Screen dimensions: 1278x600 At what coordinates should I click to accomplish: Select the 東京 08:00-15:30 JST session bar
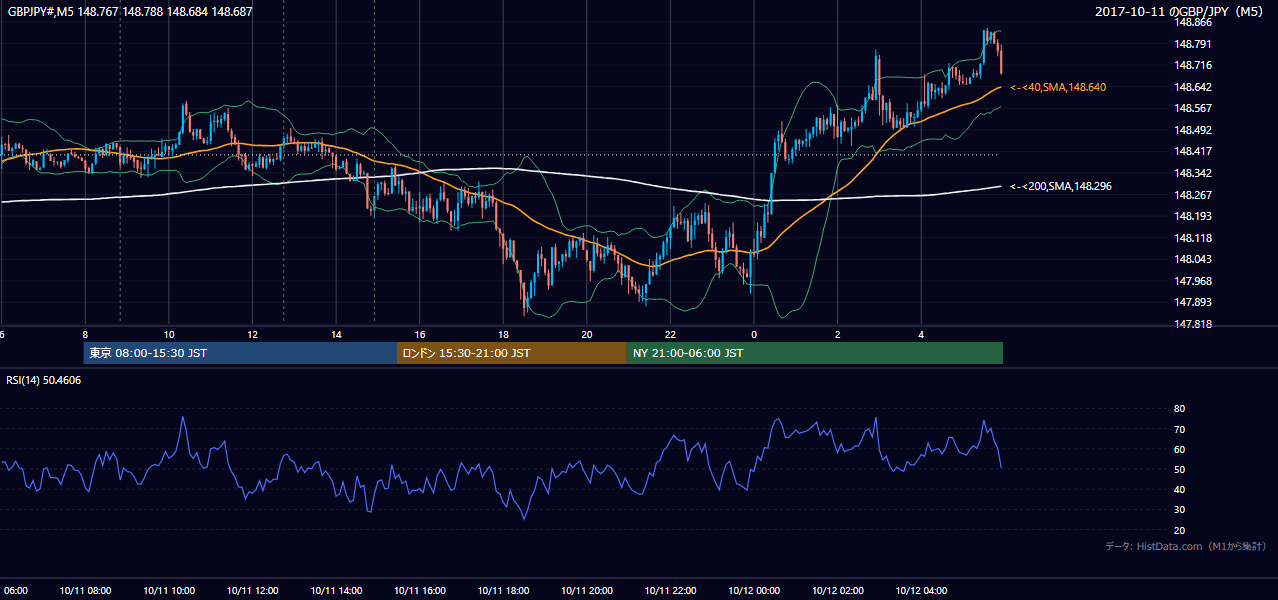(240, 353)
